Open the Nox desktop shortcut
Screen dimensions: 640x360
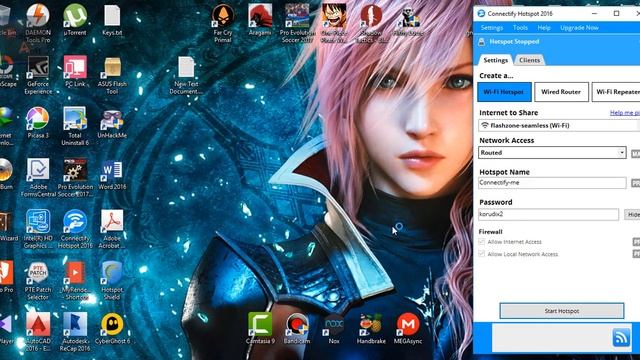point(334,328)
